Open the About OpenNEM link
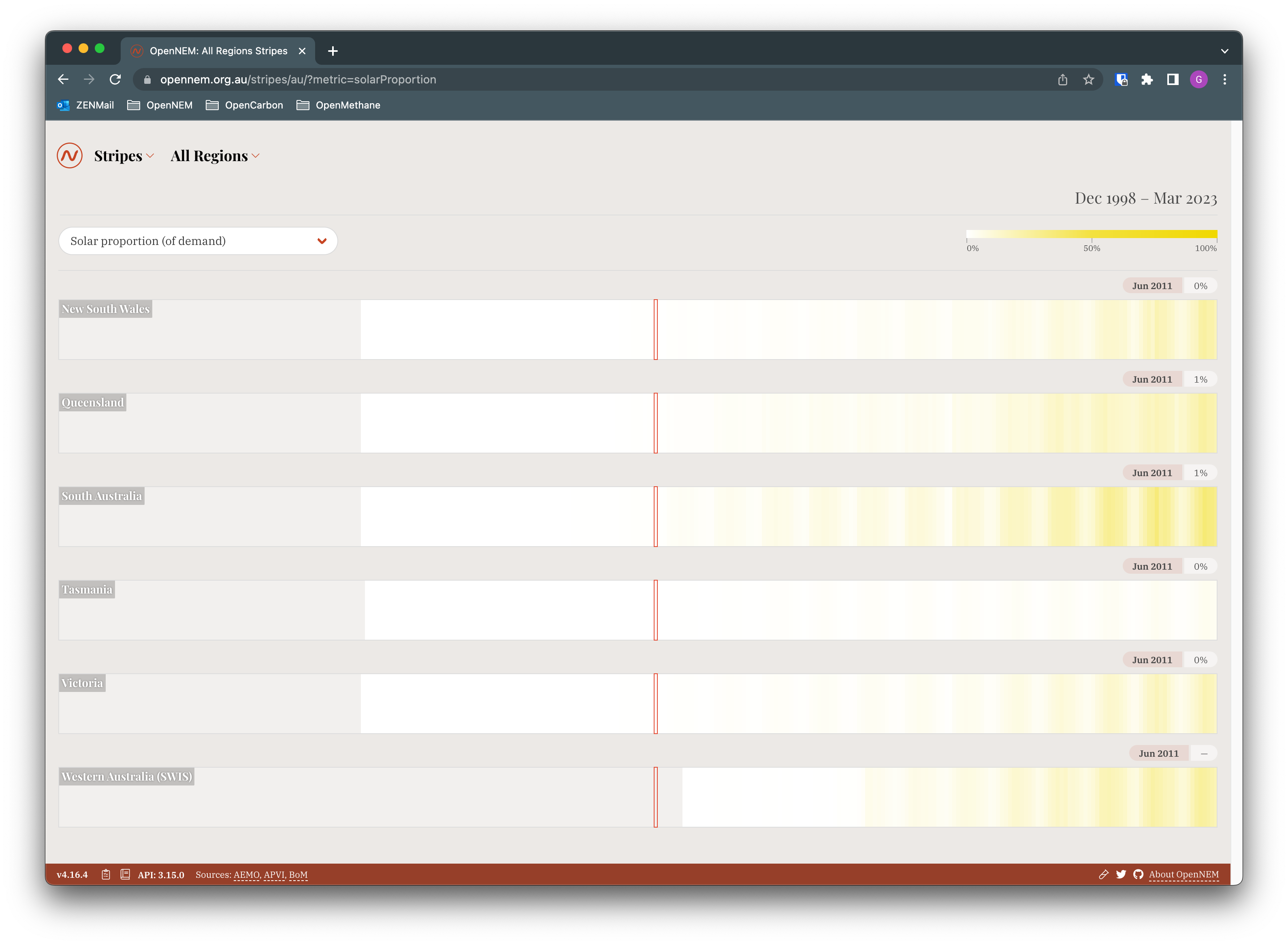This screenshot has width=1288, height=945. click(1183, 874)
